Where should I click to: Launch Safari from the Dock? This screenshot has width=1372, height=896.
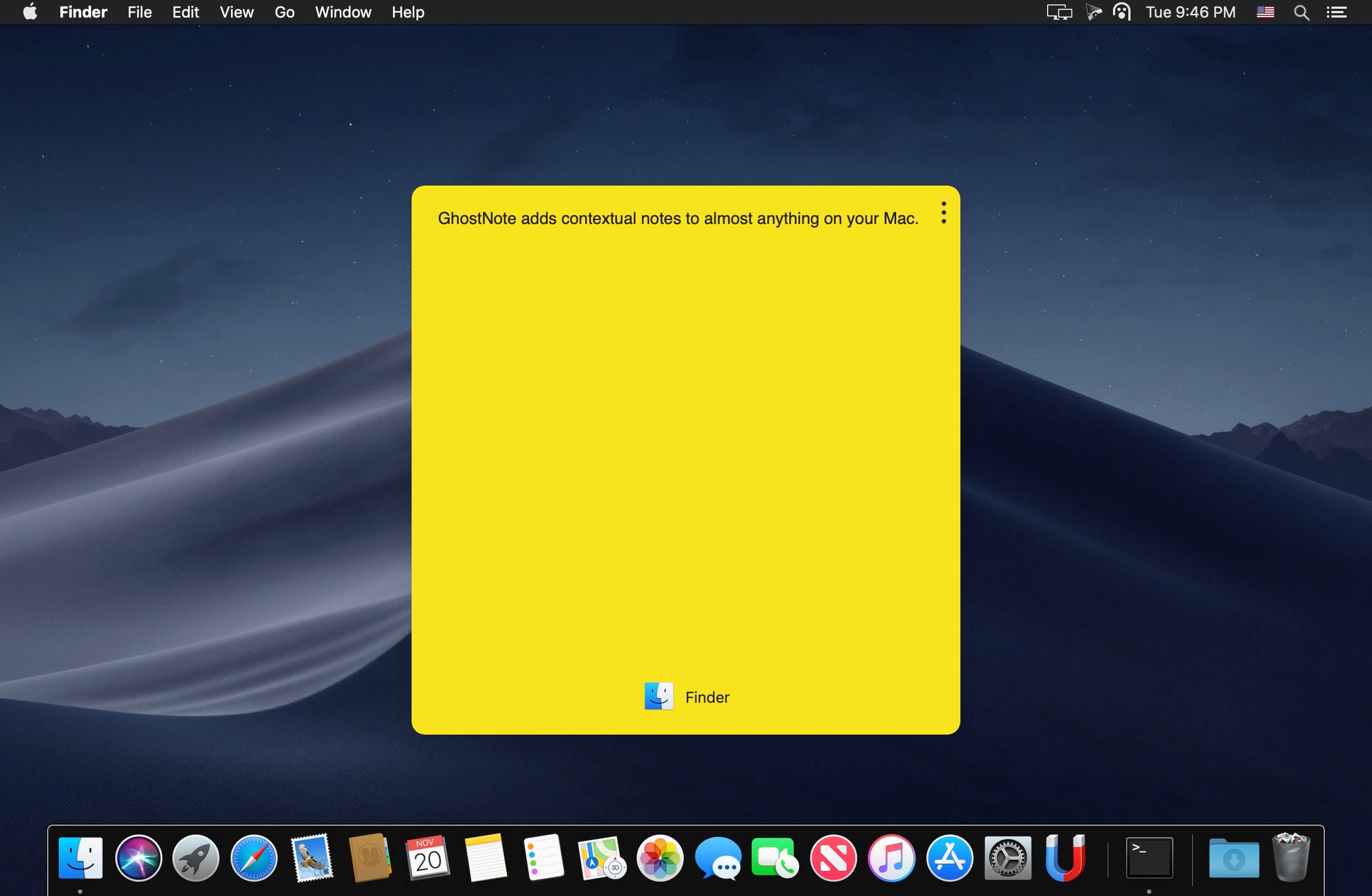tap(254, 858)
